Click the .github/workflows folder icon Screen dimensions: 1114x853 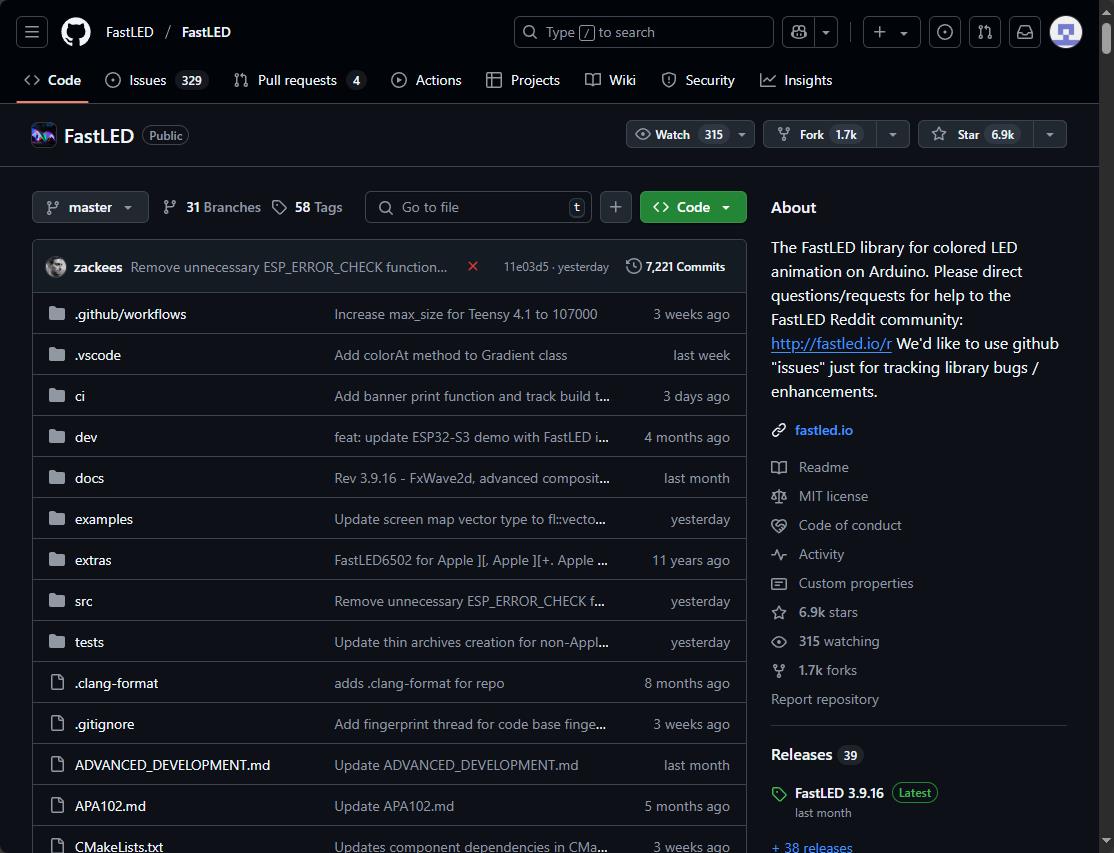coord(57,314)
